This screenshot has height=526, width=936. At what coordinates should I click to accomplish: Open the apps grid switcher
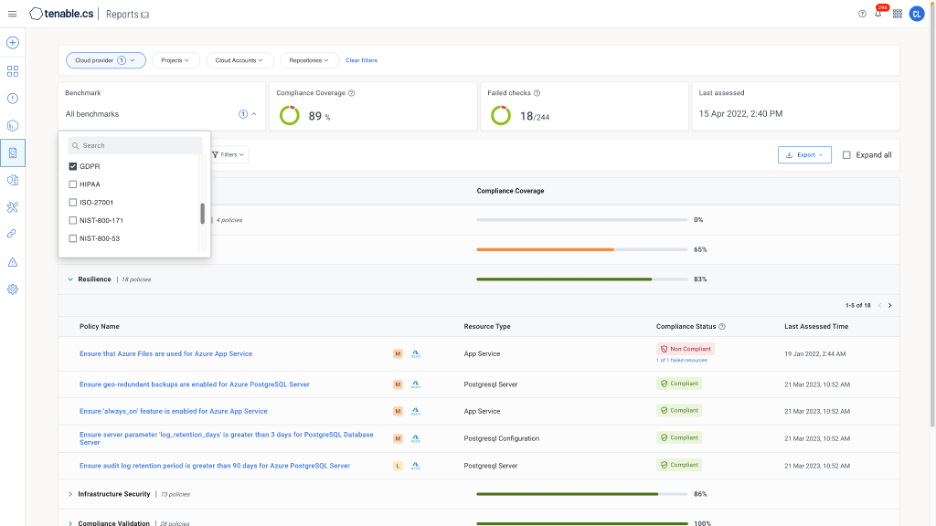click(x=897, y=14)
